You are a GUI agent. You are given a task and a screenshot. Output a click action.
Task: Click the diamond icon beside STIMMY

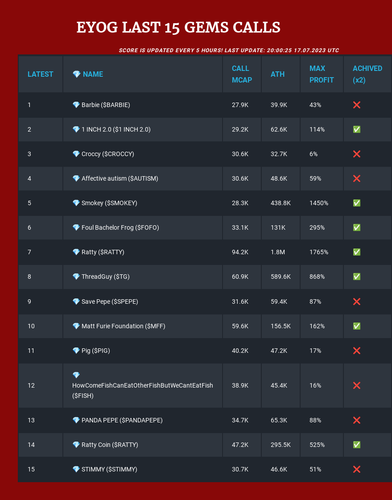coord(76,469)
